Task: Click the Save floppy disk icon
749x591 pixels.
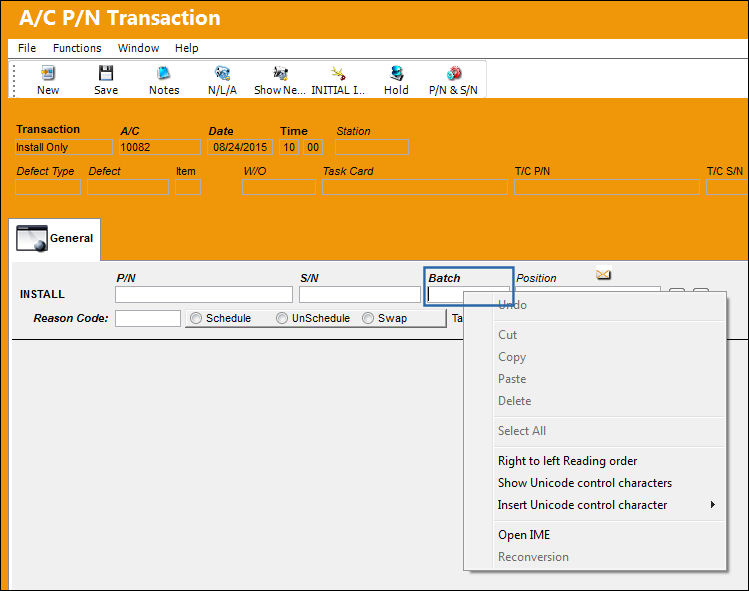Action: tap(106, 73)
